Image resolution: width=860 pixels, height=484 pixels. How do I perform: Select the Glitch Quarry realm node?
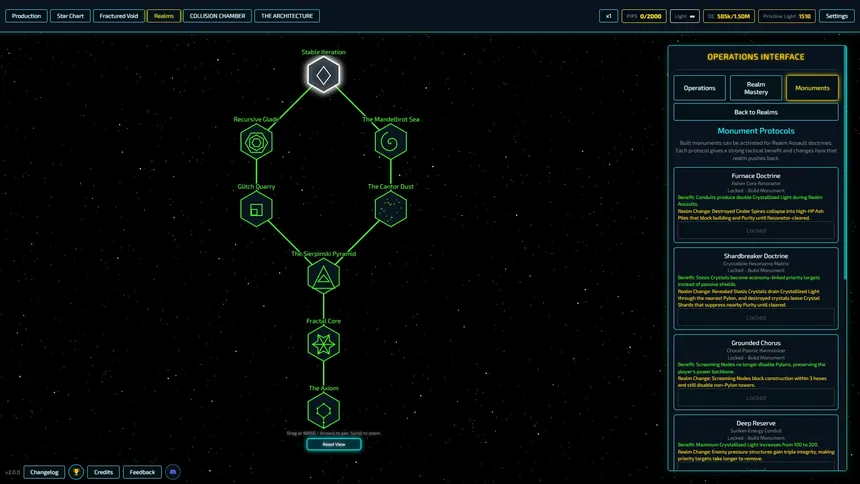(x=256, y=209)
